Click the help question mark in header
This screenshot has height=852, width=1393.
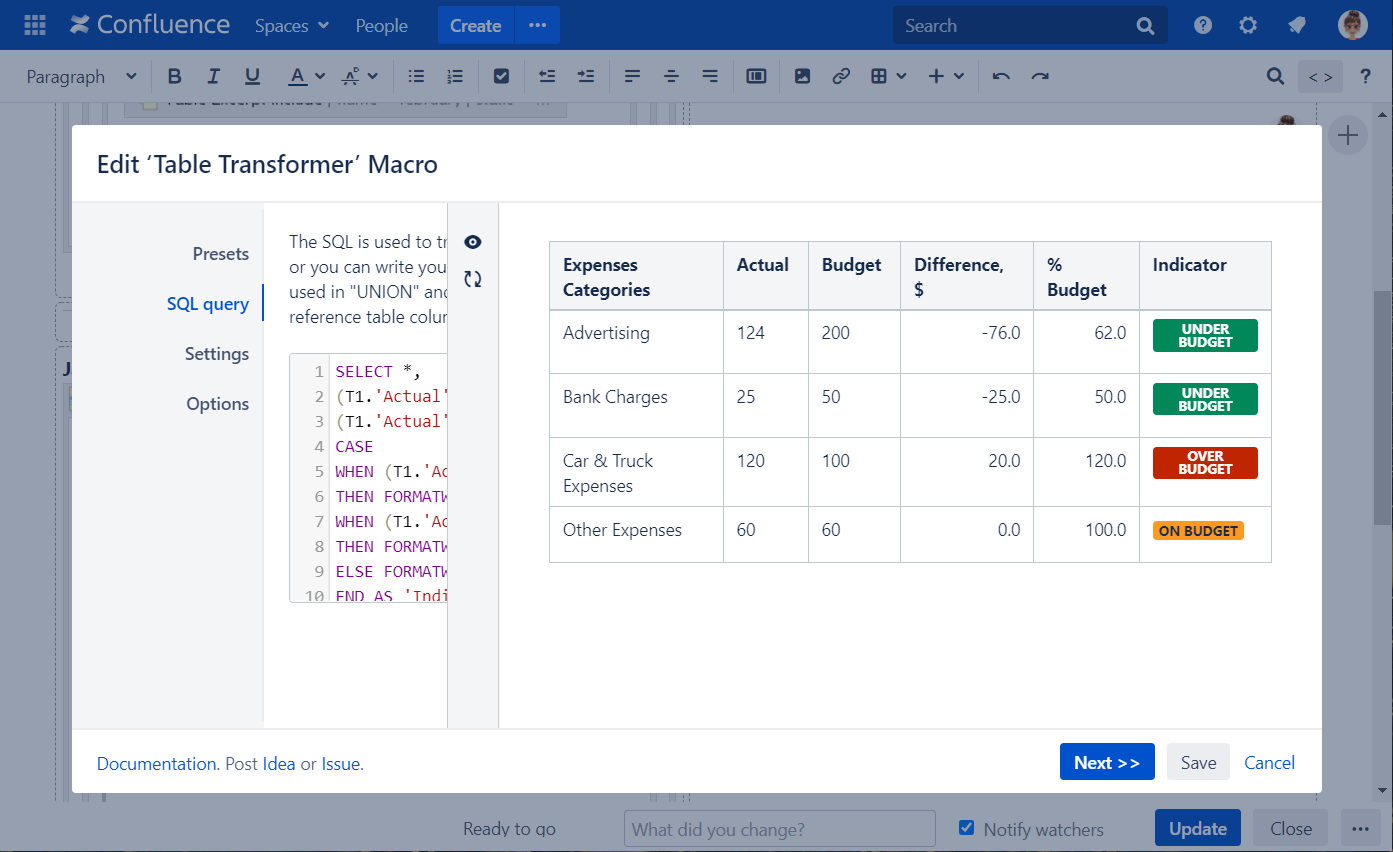coord(1203,26)
